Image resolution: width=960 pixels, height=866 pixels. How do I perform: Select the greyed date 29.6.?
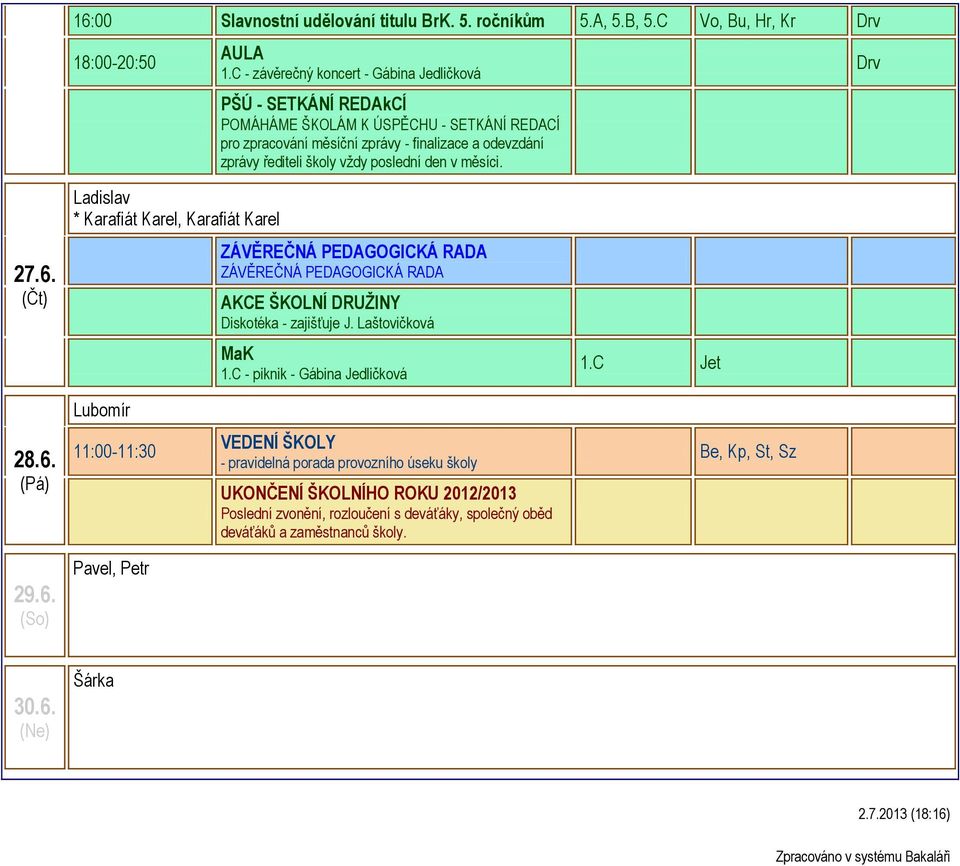34,594
